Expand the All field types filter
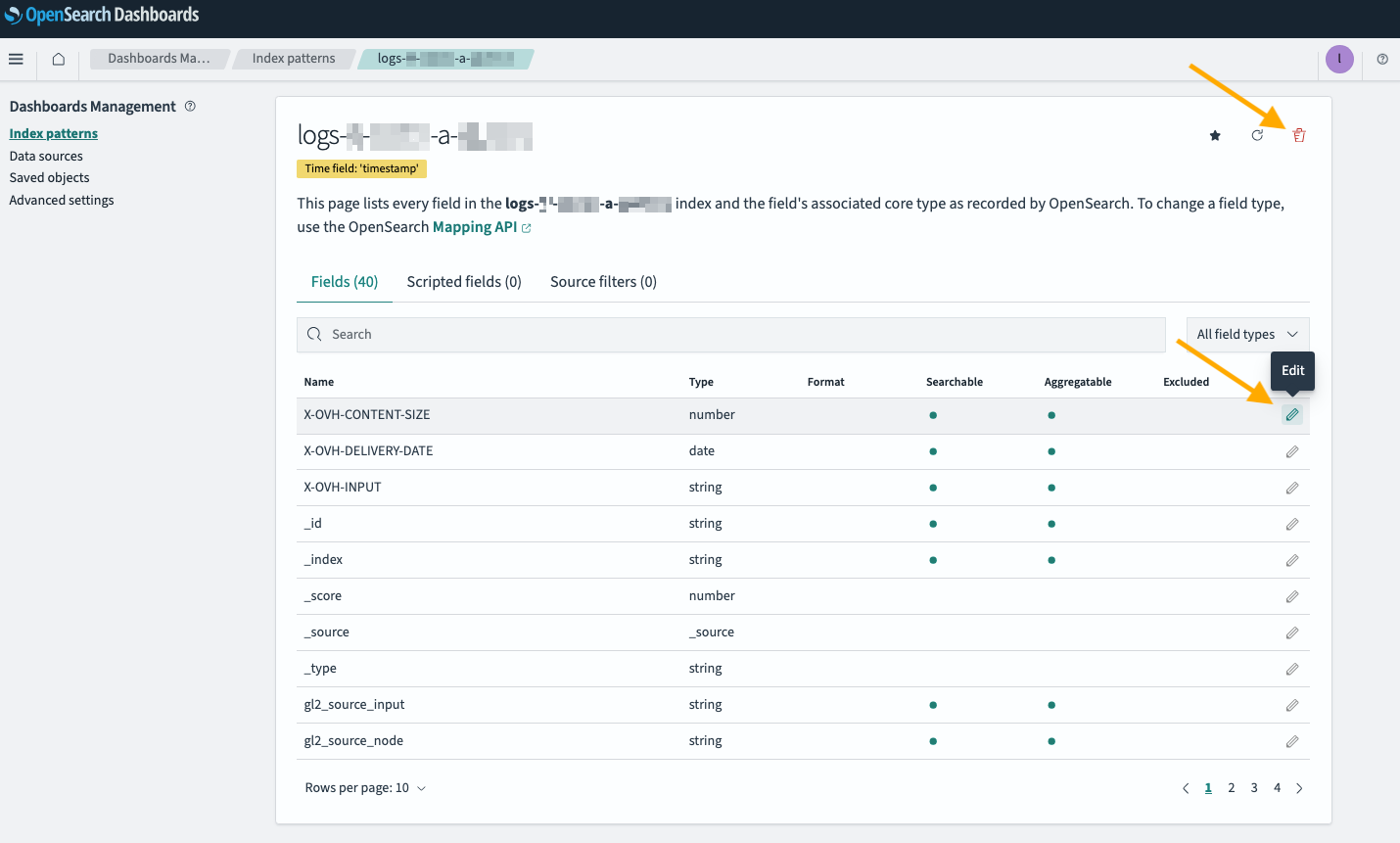The width and height of the screenshot is (1400, 843). [1247, 335]
